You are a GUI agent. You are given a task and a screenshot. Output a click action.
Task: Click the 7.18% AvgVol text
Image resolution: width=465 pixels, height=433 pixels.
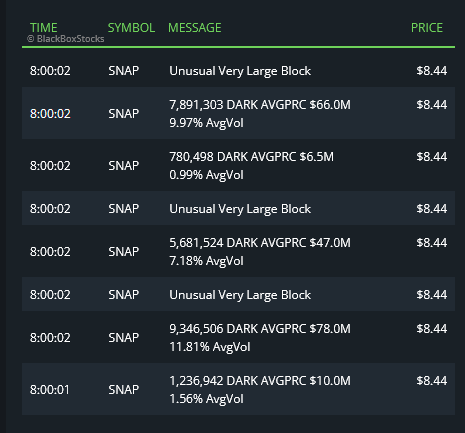pos(206,261)
